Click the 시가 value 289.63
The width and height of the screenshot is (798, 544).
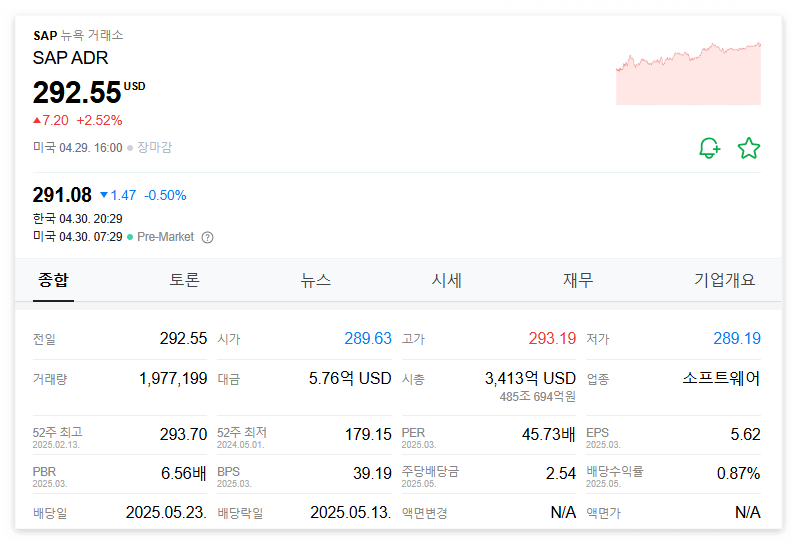pos(368,338)
